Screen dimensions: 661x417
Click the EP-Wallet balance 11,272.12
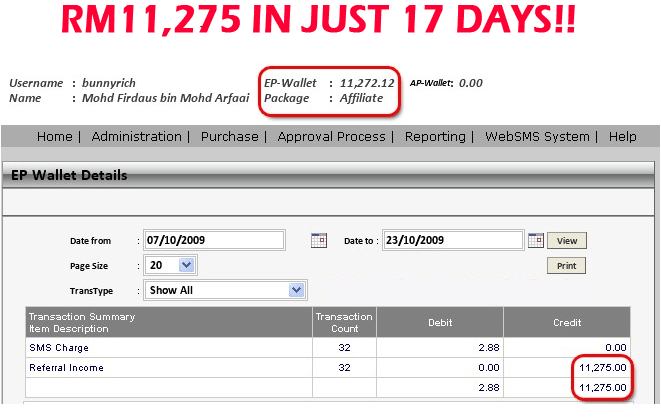pyautogui.click(x=367, y=83)
